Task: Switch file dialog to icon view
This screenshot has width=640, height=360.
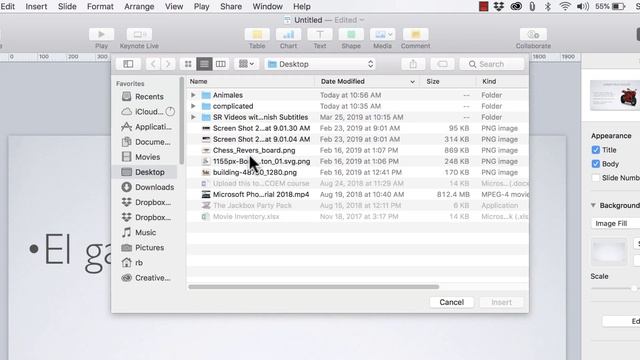Action: point(188,64)
